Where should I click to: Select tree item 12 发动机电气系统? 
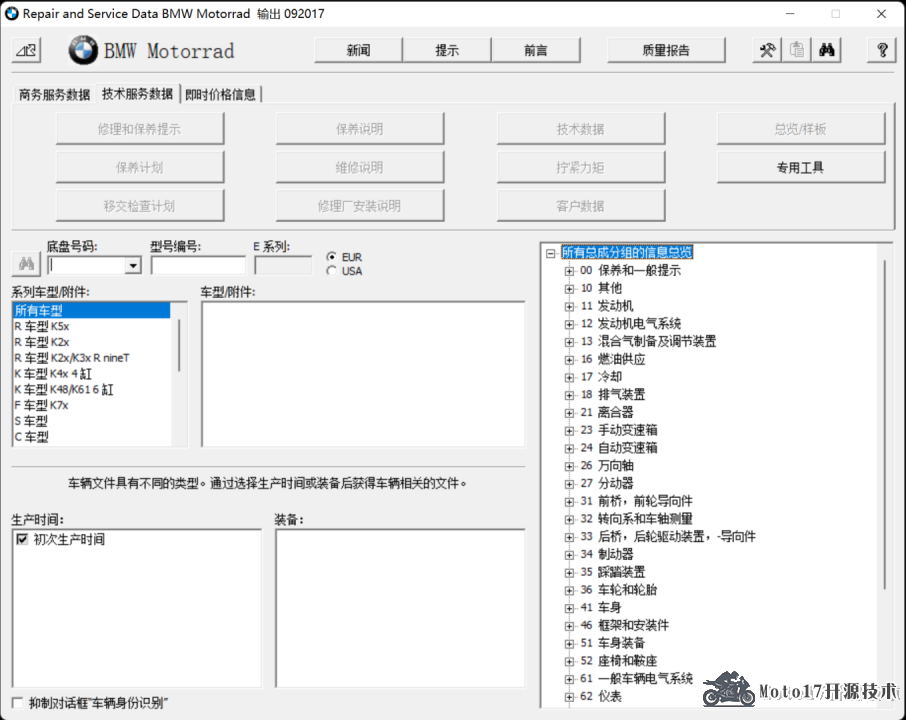coord(630,324)
